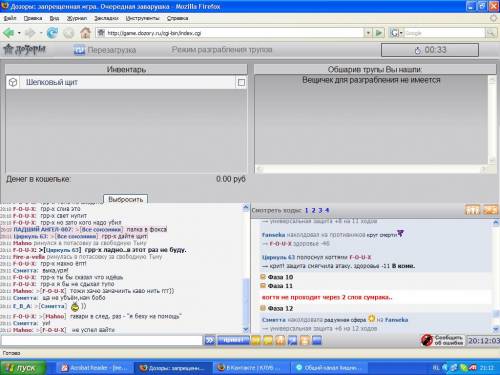This screenshot has width=500, height=375.
Task: Click the Firefox activity throbber icon
Action: 493,18
